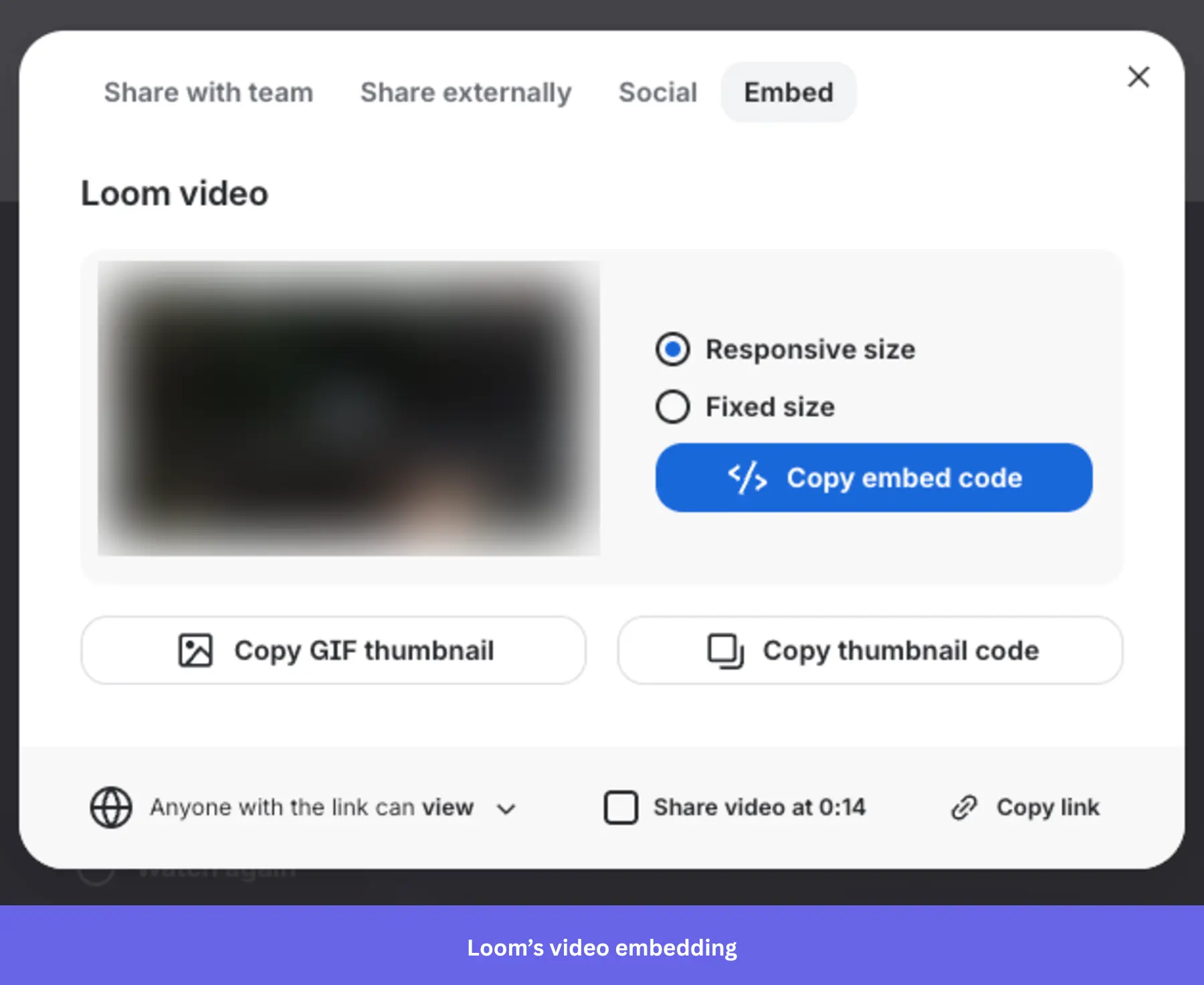
Task: Open the Share externally tab
Action: [x=466, y=92]
